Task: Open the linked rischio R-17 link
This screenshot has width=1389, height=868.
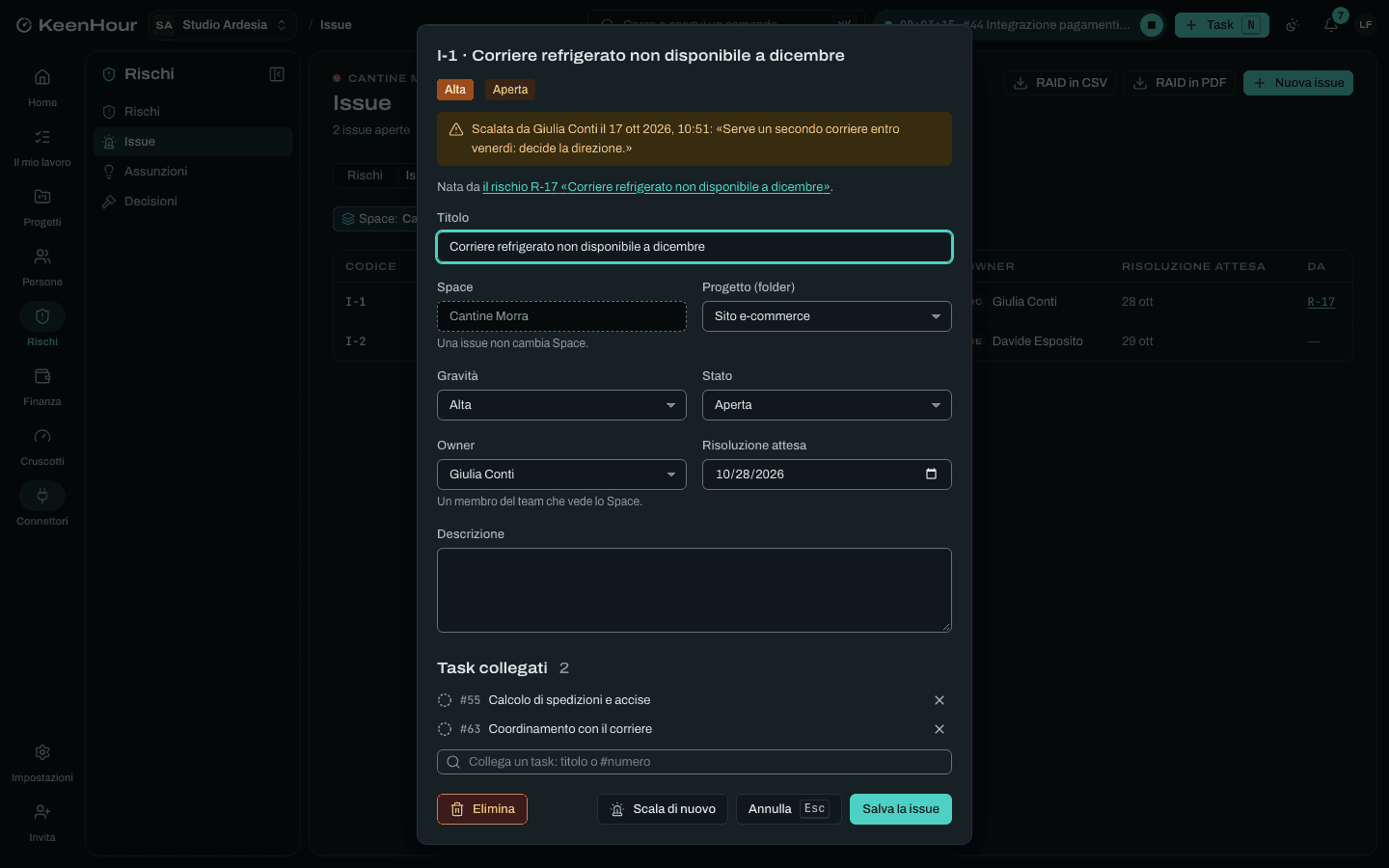Action: coord(656,187)
